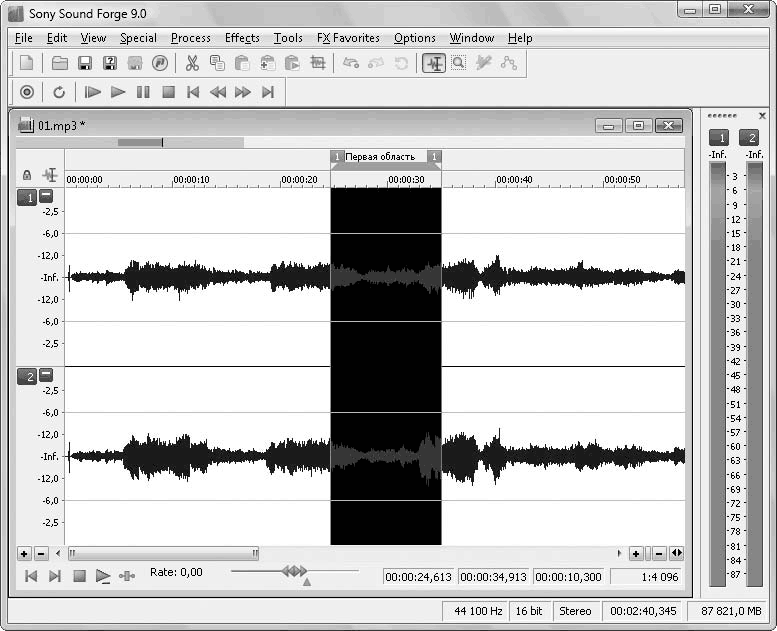Create a new file with blank page icon

pos(27,63)
